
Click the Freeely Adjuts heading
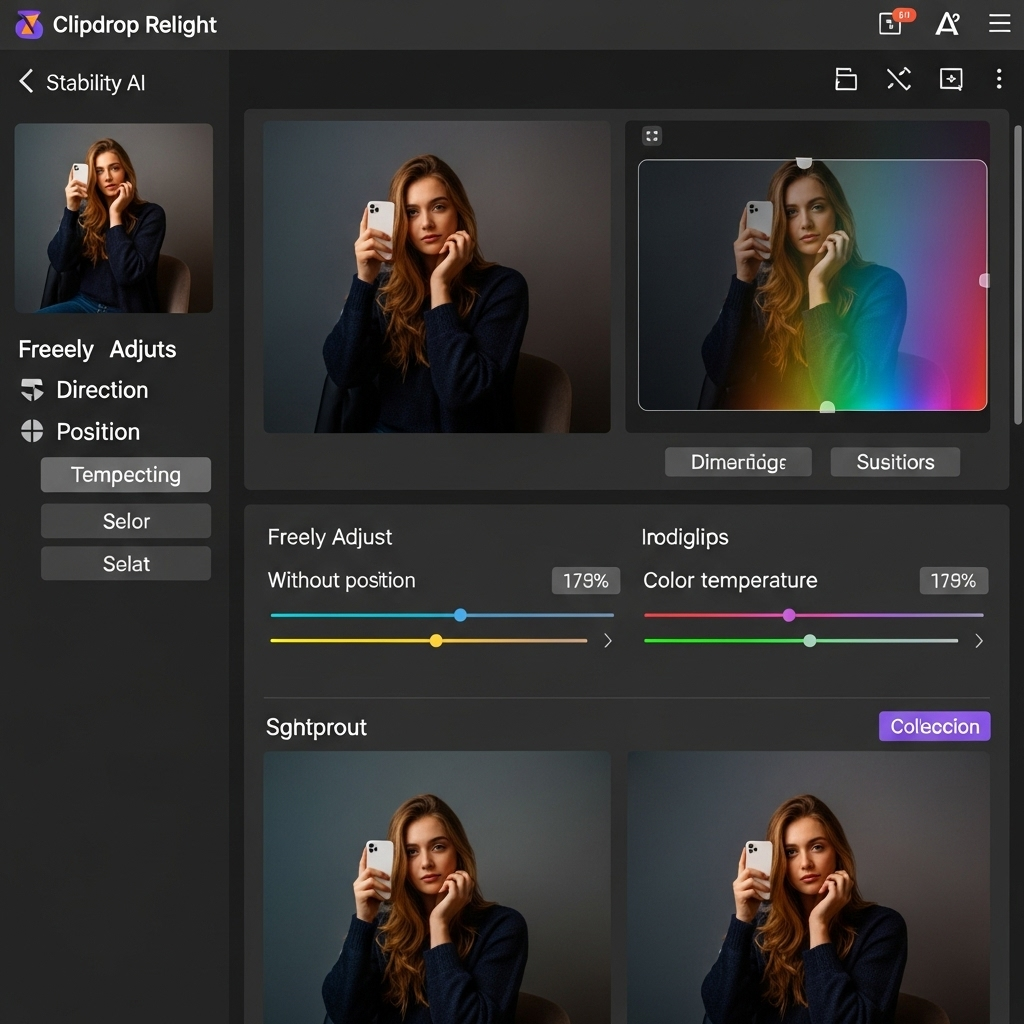tap(97, 349)
